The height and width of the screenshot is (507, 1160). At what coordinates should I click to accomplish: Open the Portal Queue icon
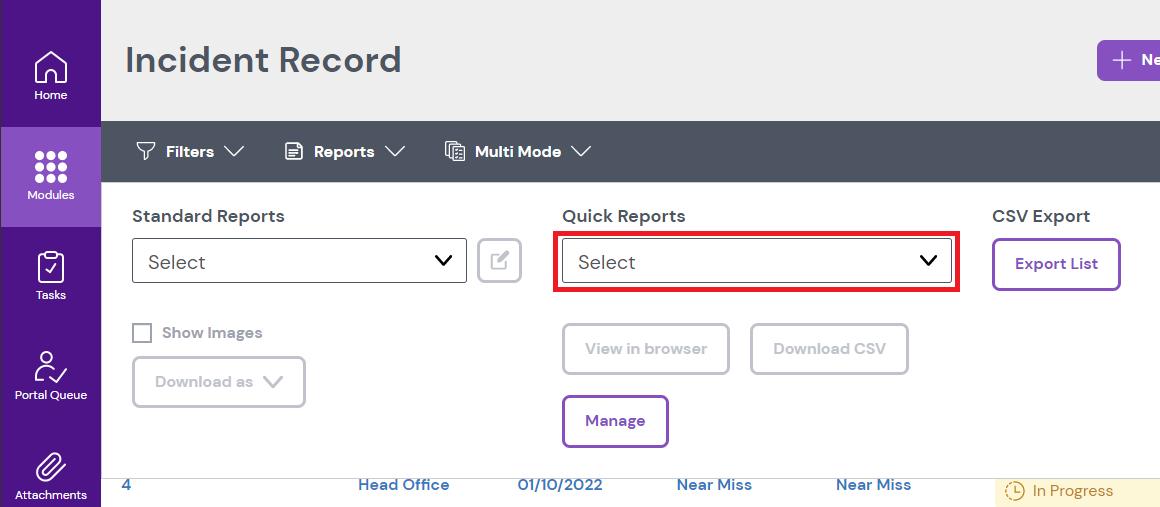point(50,367)
